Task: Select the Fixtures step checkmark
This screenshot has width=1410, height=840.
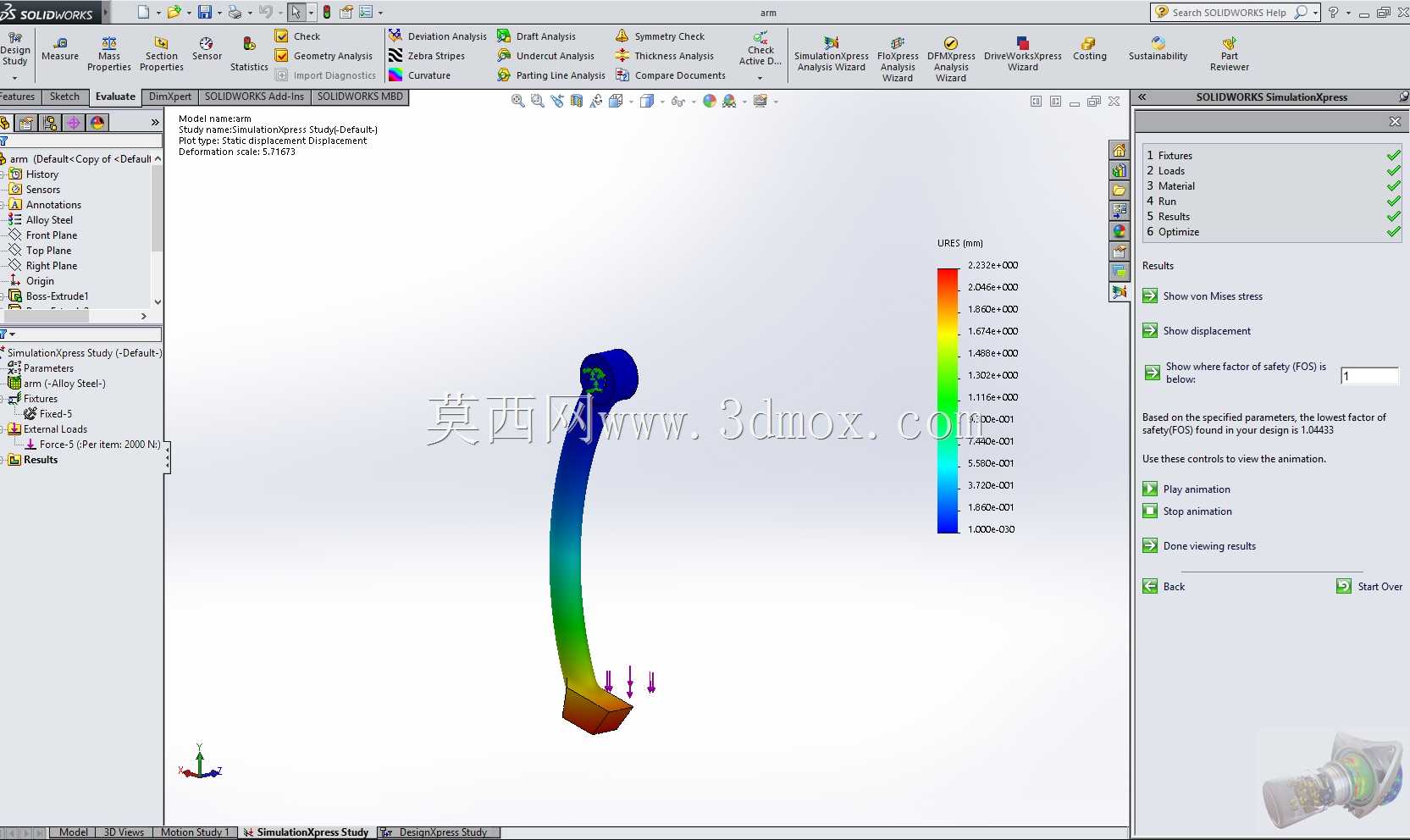Action: [x=1393, y=156]
